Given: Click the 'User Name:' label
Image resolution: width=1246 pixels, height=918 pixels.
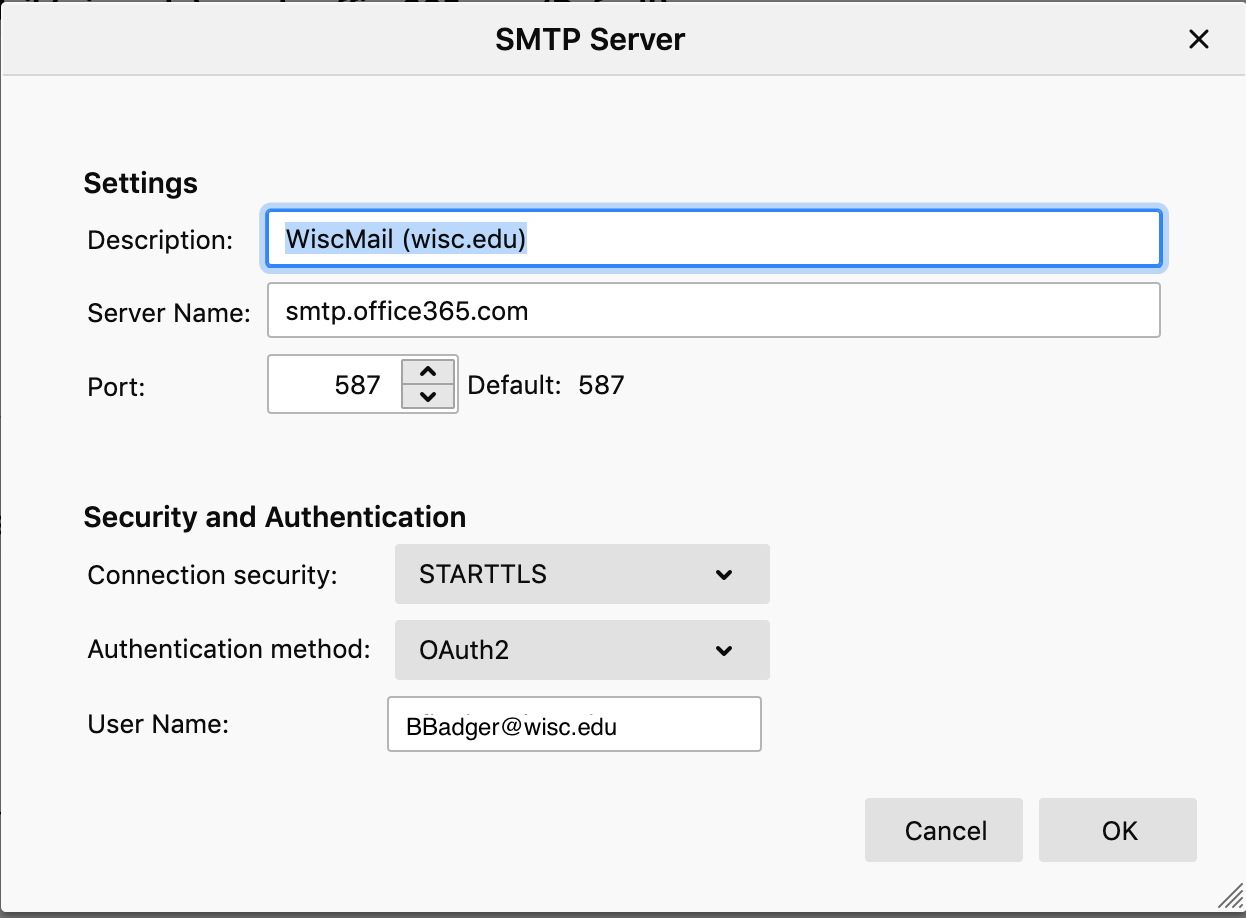Looking at the screenshot, I should click(x=159, y=723).
